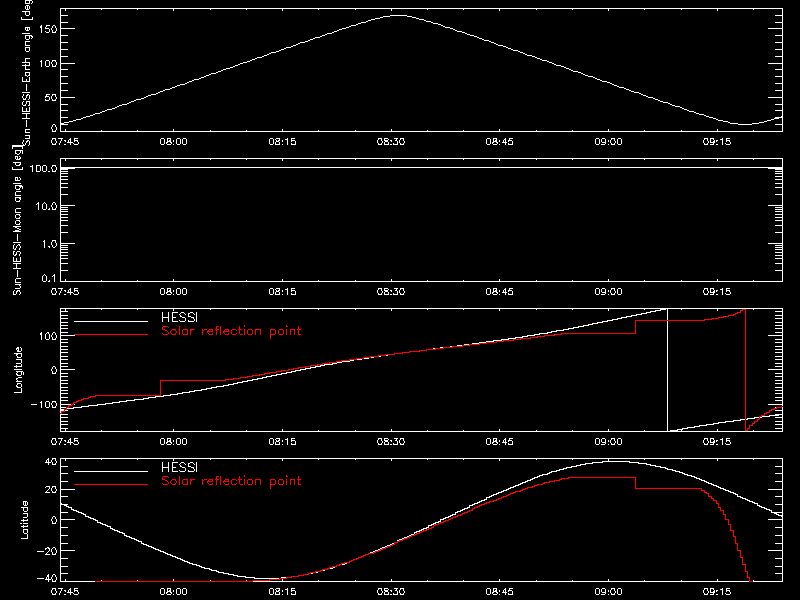Click the 0.1 tick on Moon angle plot
The width and height of the screenshot is (800, 600).
(49, 278)
